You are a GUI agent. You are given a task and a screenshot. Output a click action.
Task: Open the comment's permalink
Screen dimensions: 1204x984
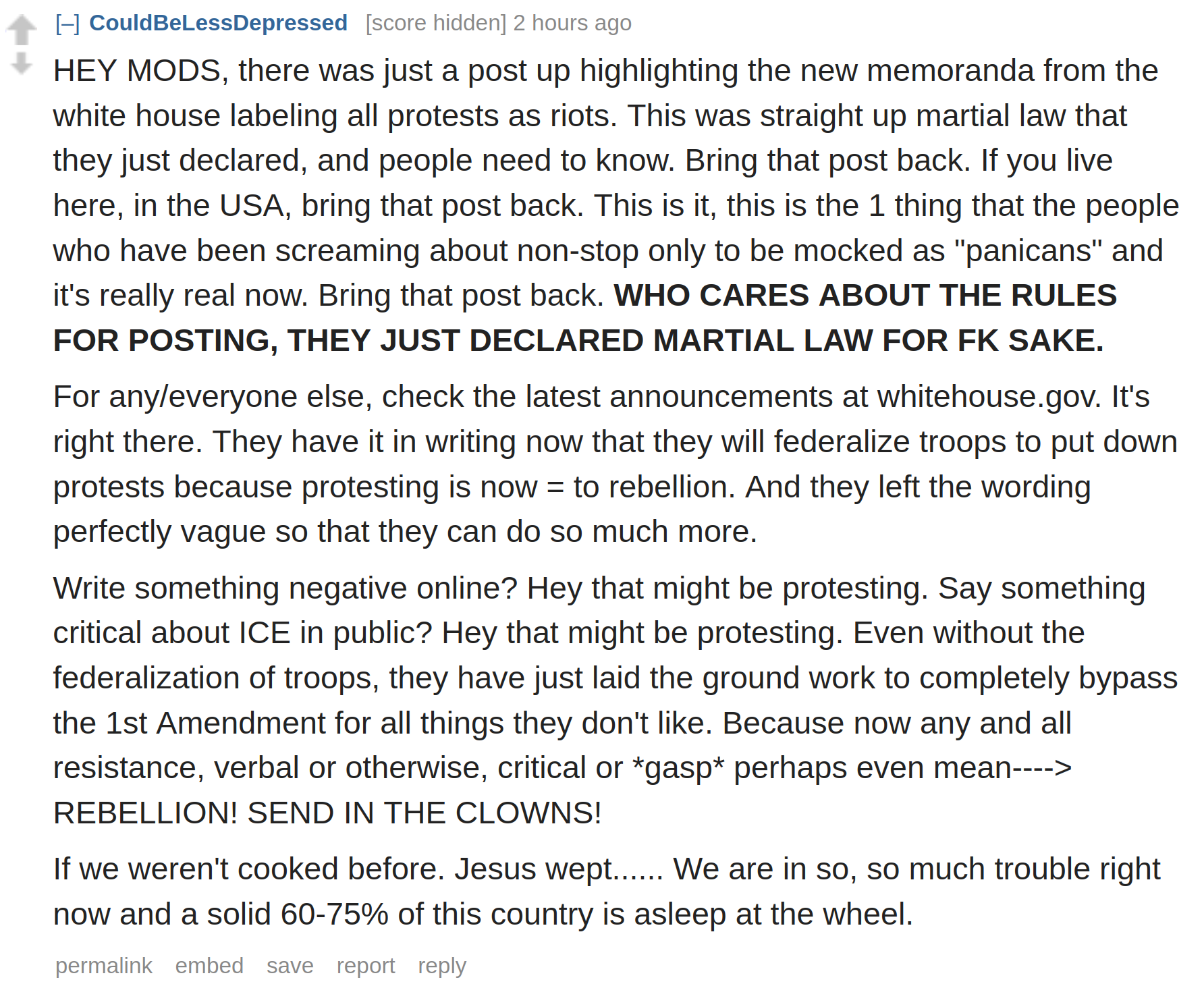(x=104, y=966)
